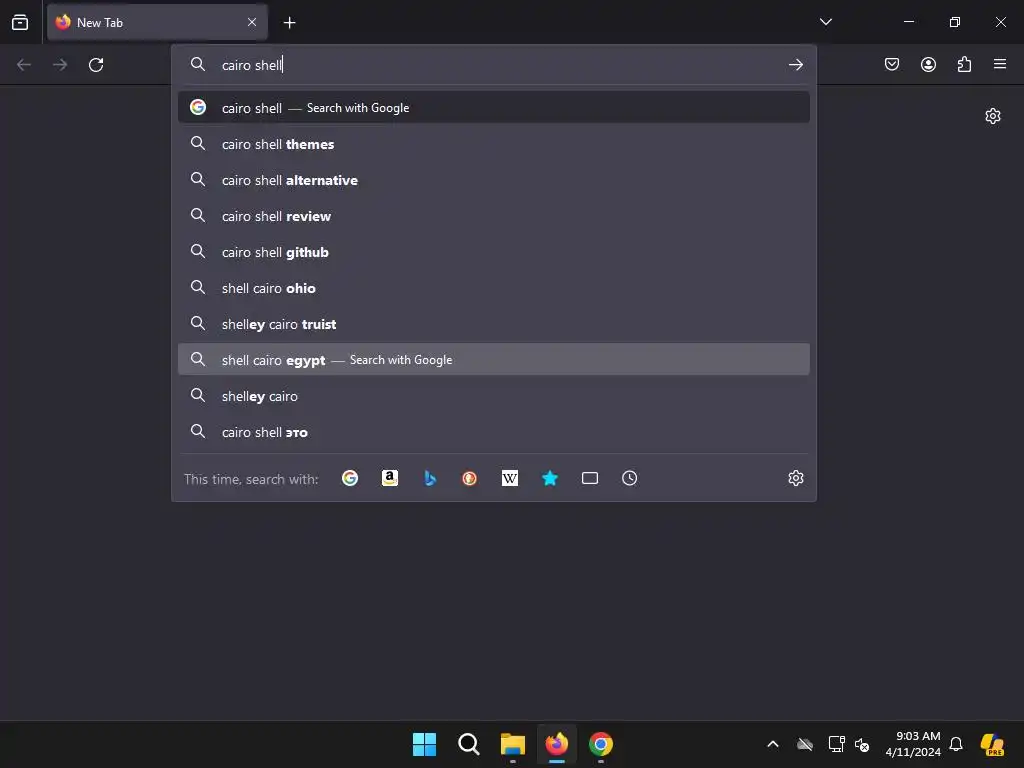
Task: Restore down the Firefox window
Action: click(x=955, y=22)
